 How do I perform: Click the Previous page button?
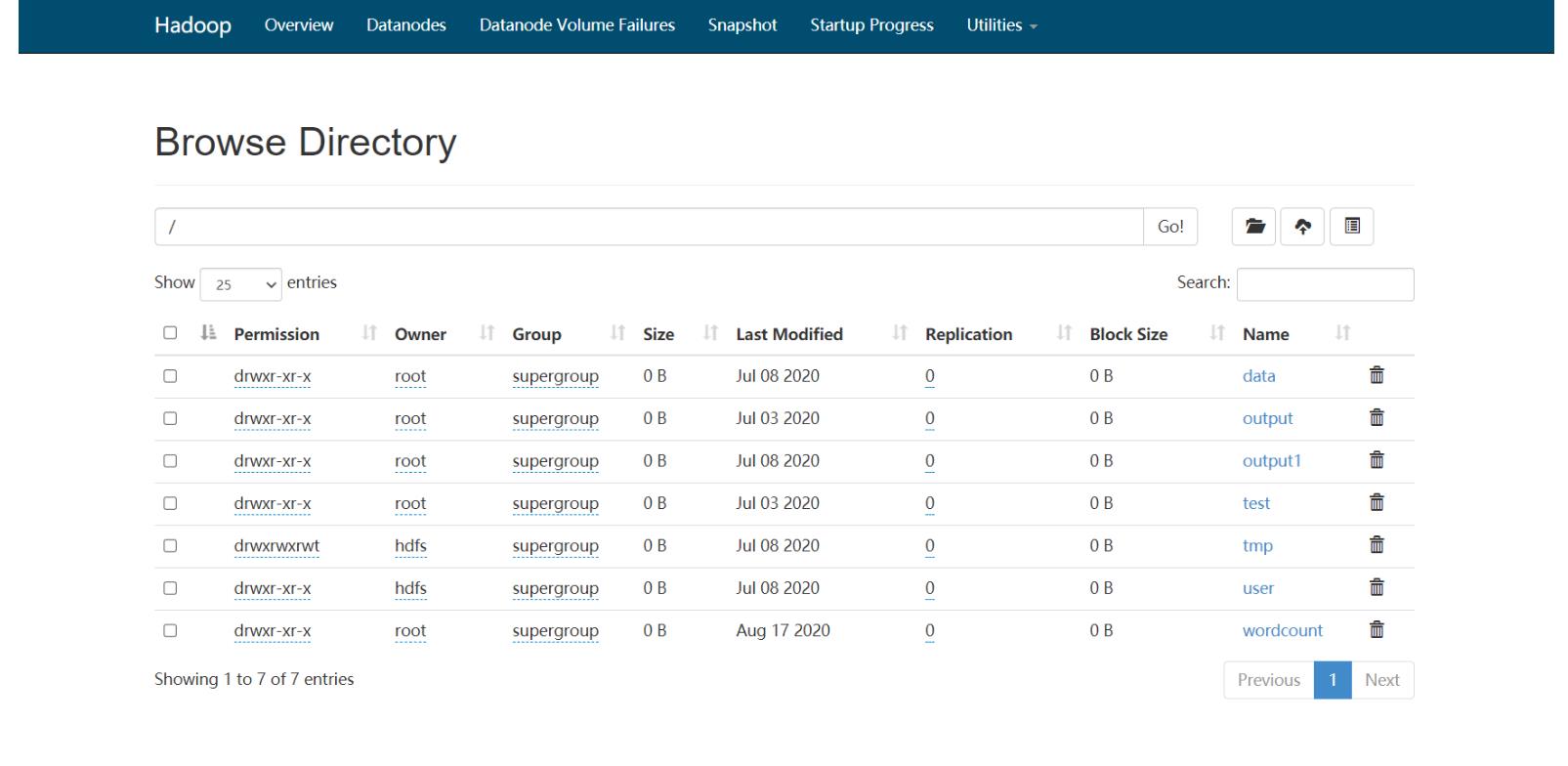pos(1269,680)
